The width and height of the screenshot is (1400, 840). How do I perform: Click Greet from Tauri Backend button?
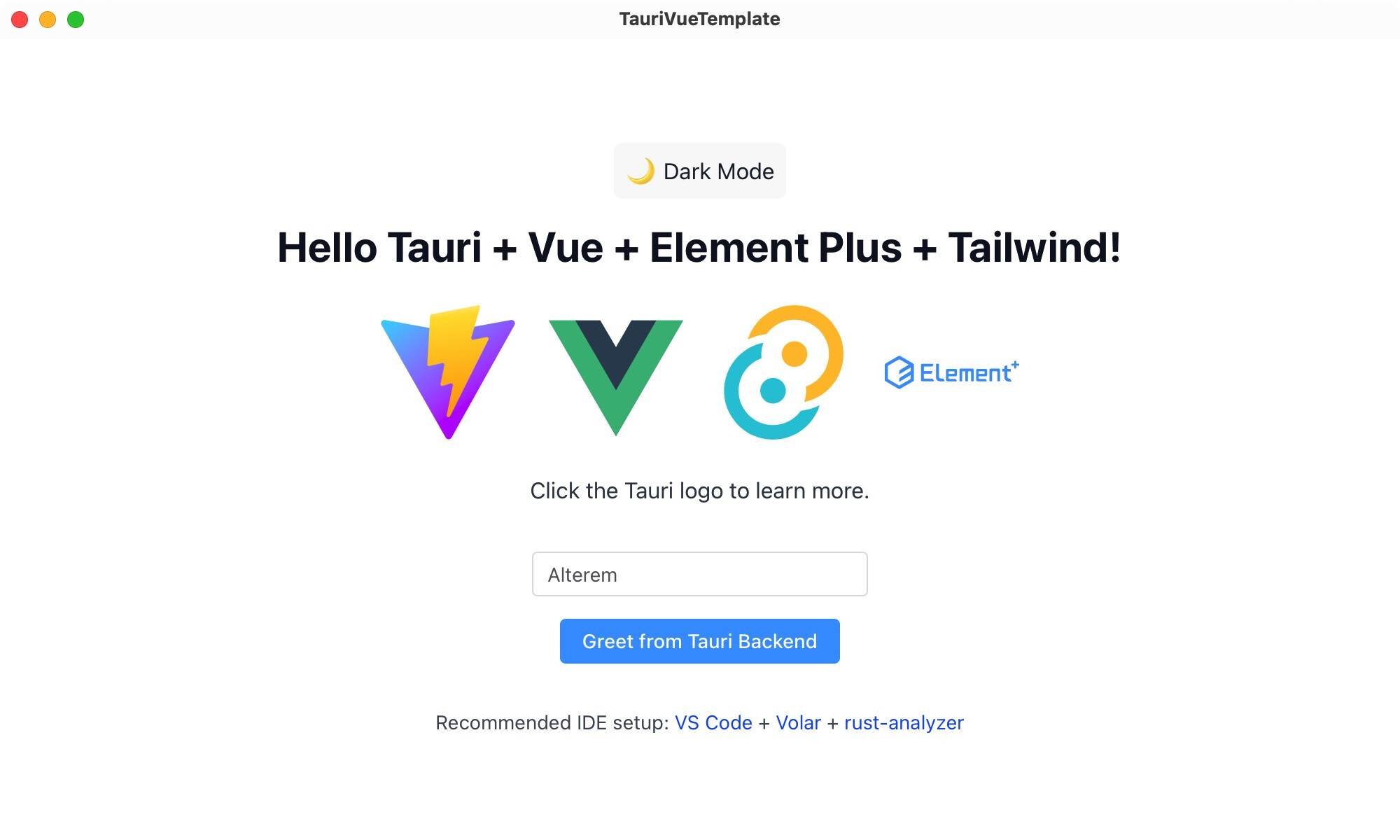[700, 641]
